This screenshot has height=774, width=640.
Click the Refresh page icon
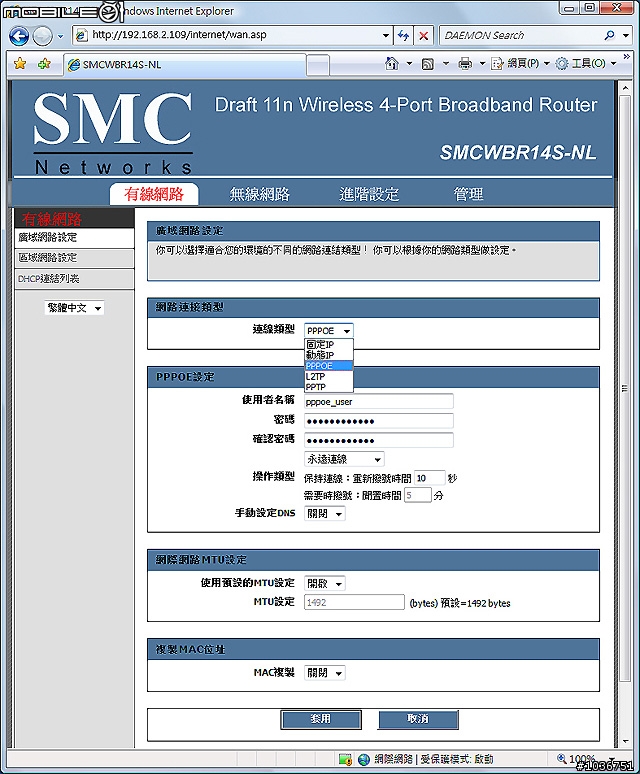click(x=404, y=36)
